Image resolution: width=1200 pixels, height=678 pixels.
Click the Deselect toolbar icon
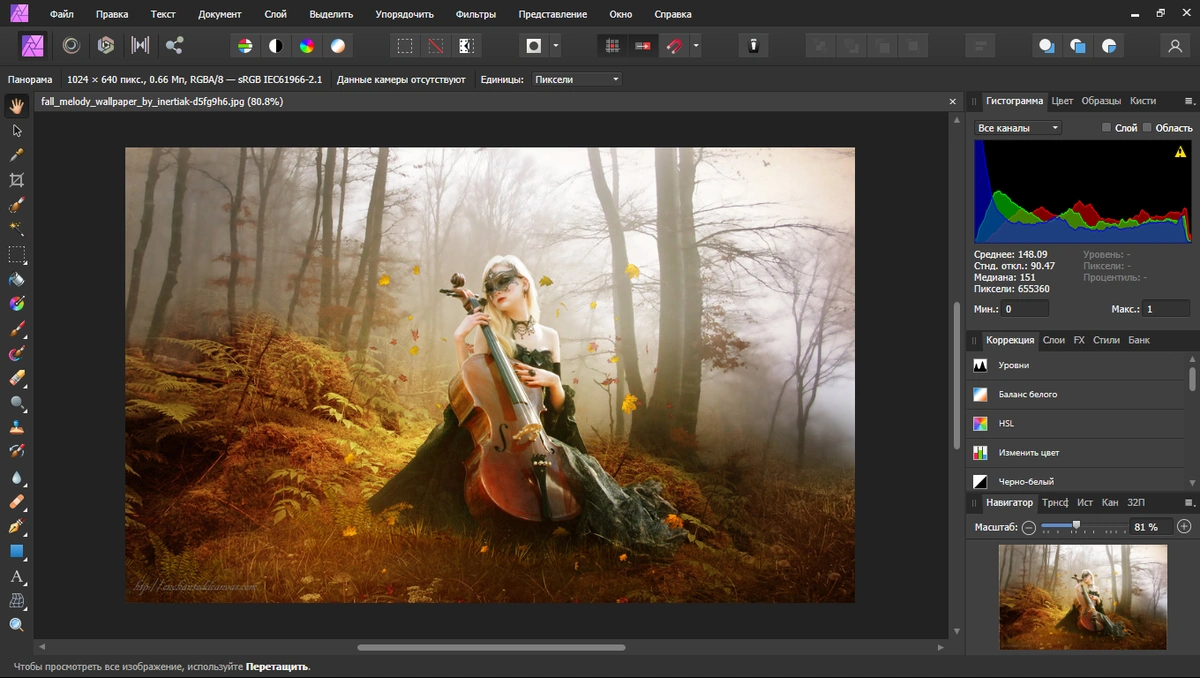pos(435,46)
